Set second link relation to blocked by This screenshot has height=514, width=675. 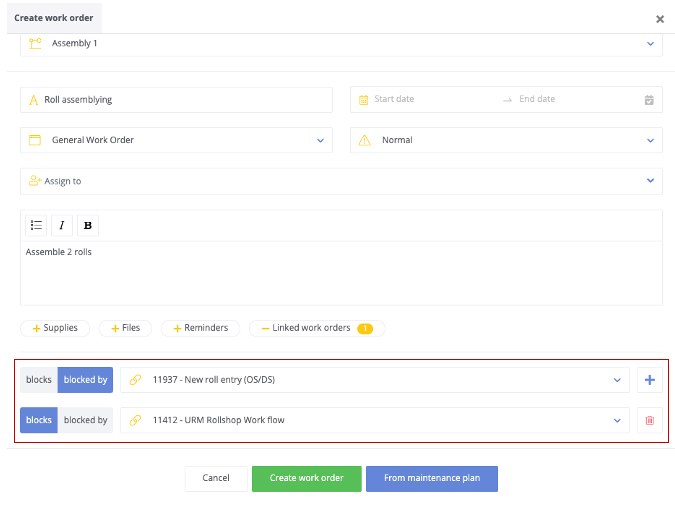(85, 420)
